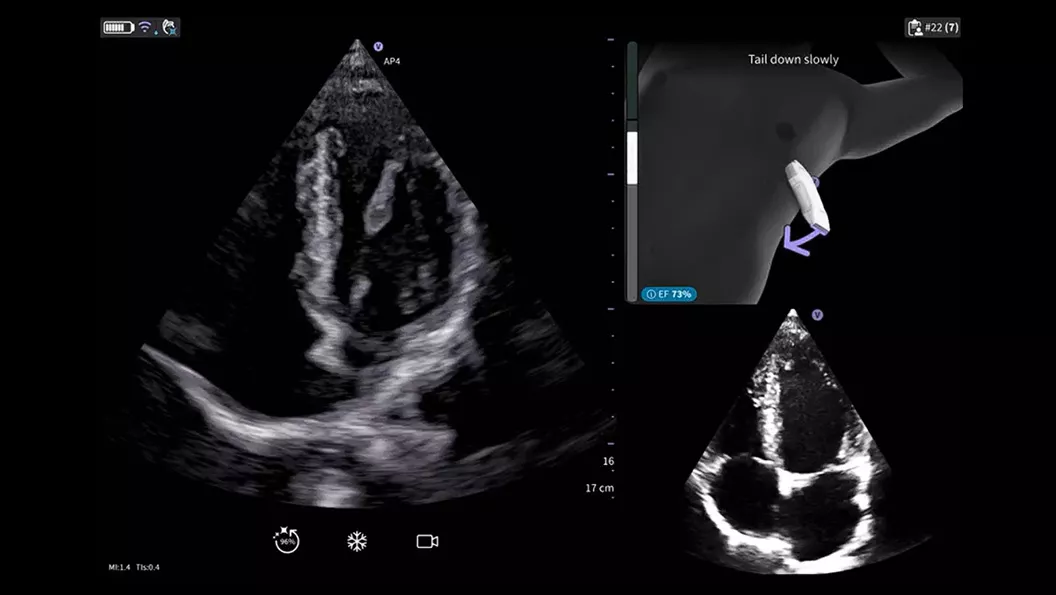Click the purple V orientation marker beside AP4
This screenshot has width=1056, height=595.
[378, 46]
